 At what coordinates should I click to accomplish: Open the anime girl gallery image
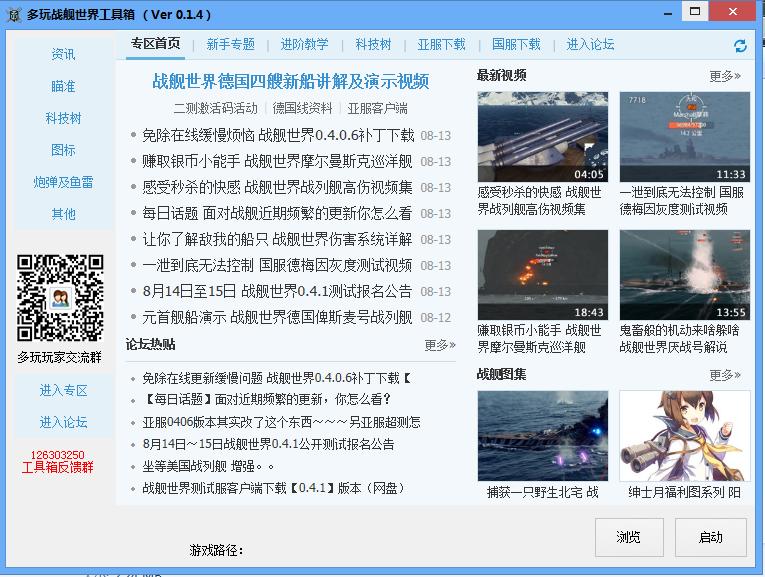click(684, 436)
